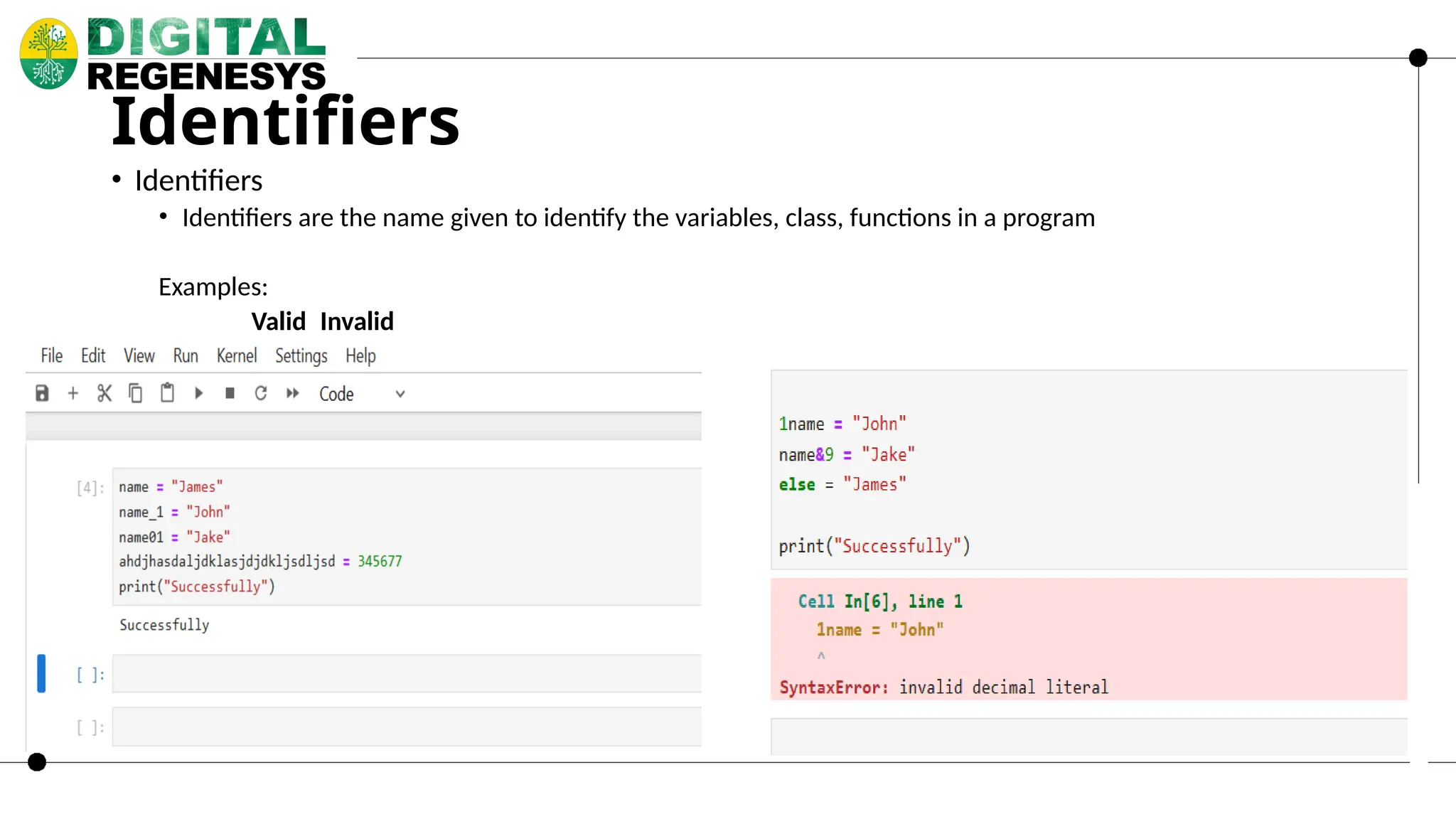Viewport: 1456px width, 819px height.
Task: Open the Help menu
Action: tap(360, 356)
